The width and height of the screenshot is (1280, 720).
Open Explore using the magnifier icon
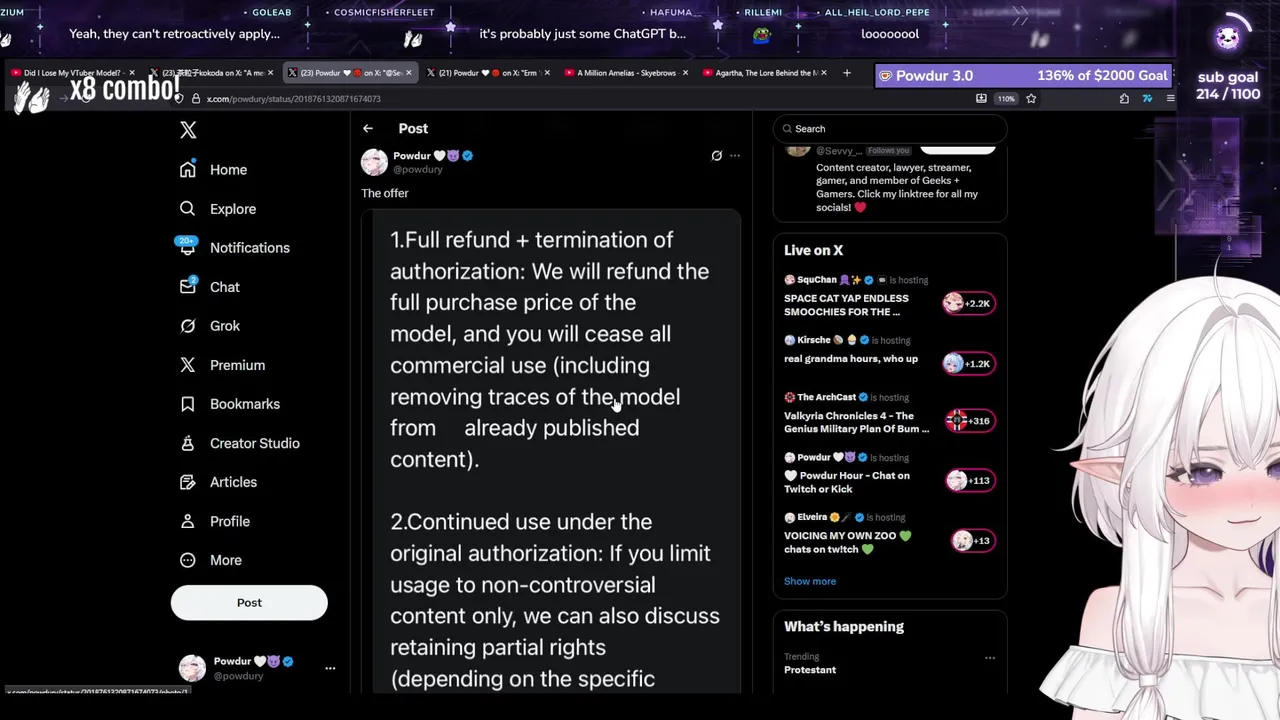tap(188, 209)
